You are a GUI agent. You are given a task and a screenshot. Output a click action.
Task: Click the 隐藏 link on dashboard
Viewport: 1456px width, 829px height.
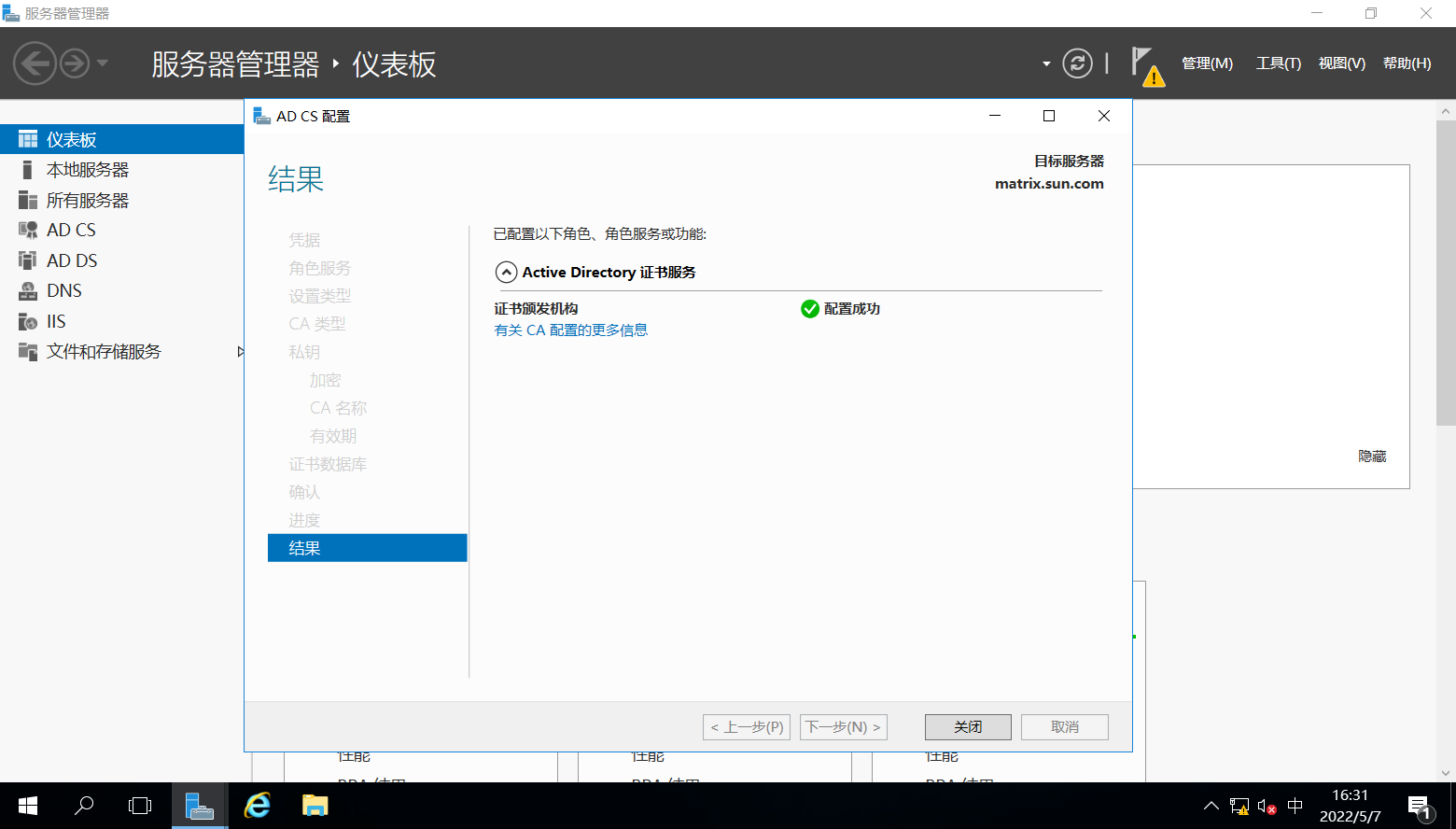[1372, 457]
